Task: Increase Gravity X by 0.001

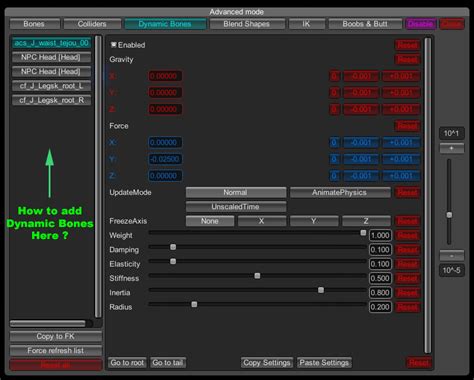Action: [401, 76]
